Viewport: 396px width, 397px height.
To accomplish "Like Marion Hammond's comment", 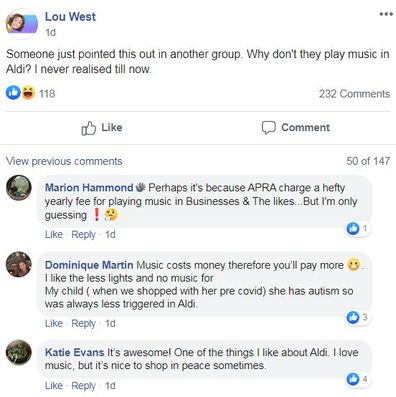I will click(x=54, y=235).
